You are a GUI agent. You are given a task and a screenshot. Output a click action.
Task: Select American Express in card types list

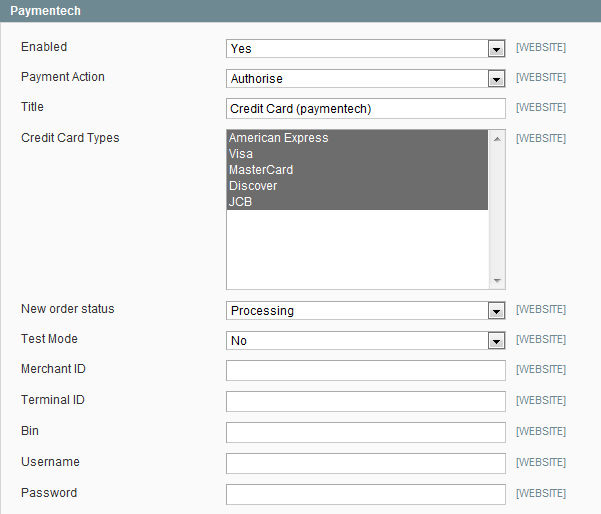point(357,138)
